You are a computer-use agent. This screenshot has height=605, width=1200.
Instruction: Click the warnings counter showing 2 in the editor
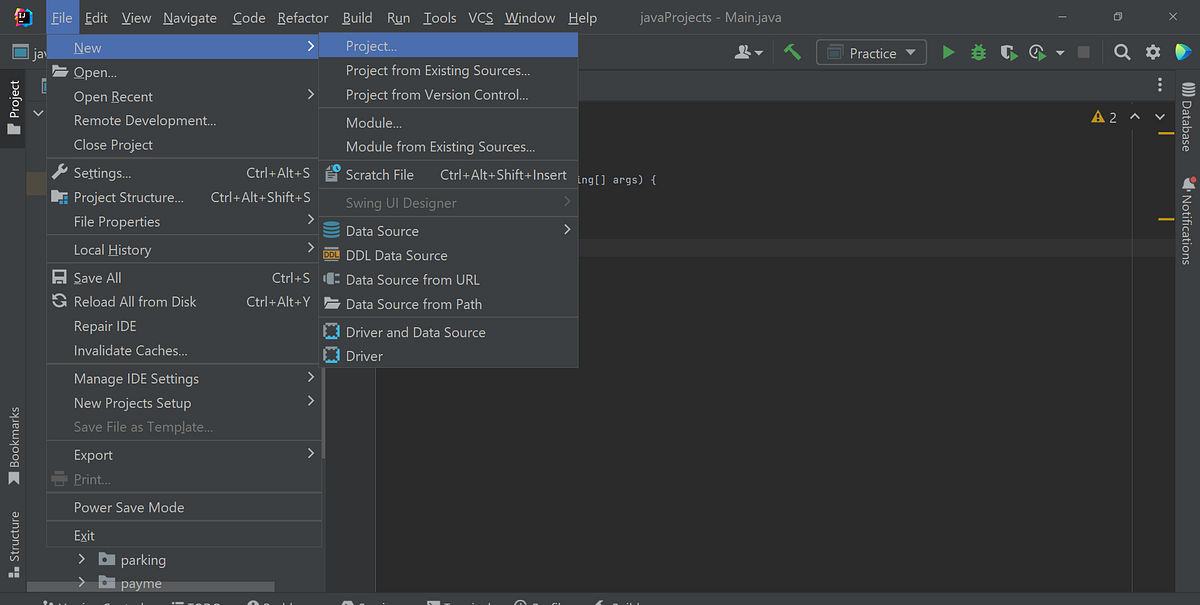click(1104, 116)
